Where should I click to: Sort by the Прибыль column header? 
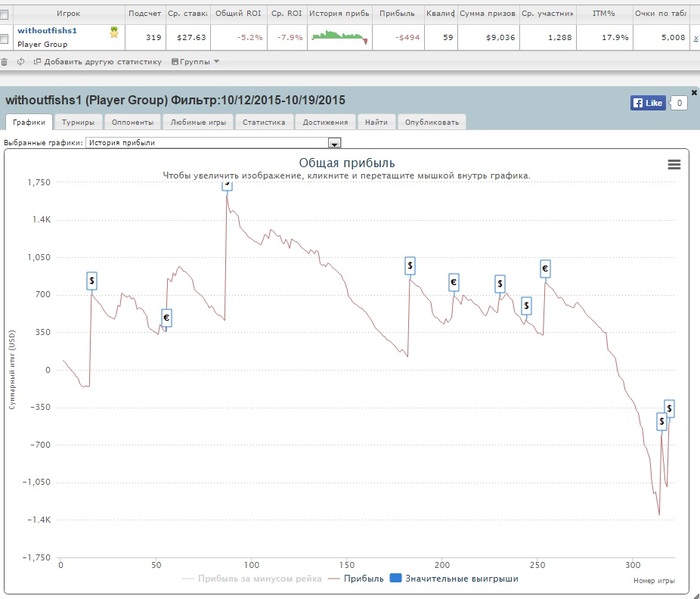397,13
